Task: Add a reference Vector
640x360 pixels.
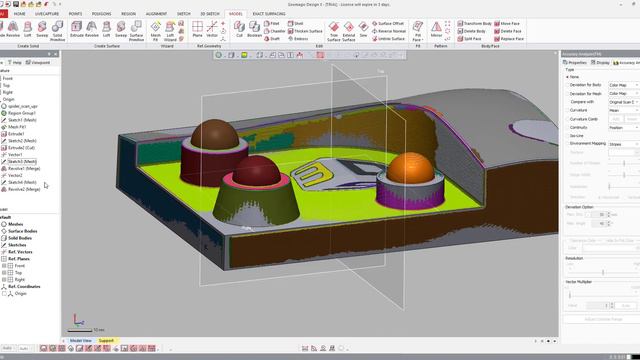Action: 212,29
